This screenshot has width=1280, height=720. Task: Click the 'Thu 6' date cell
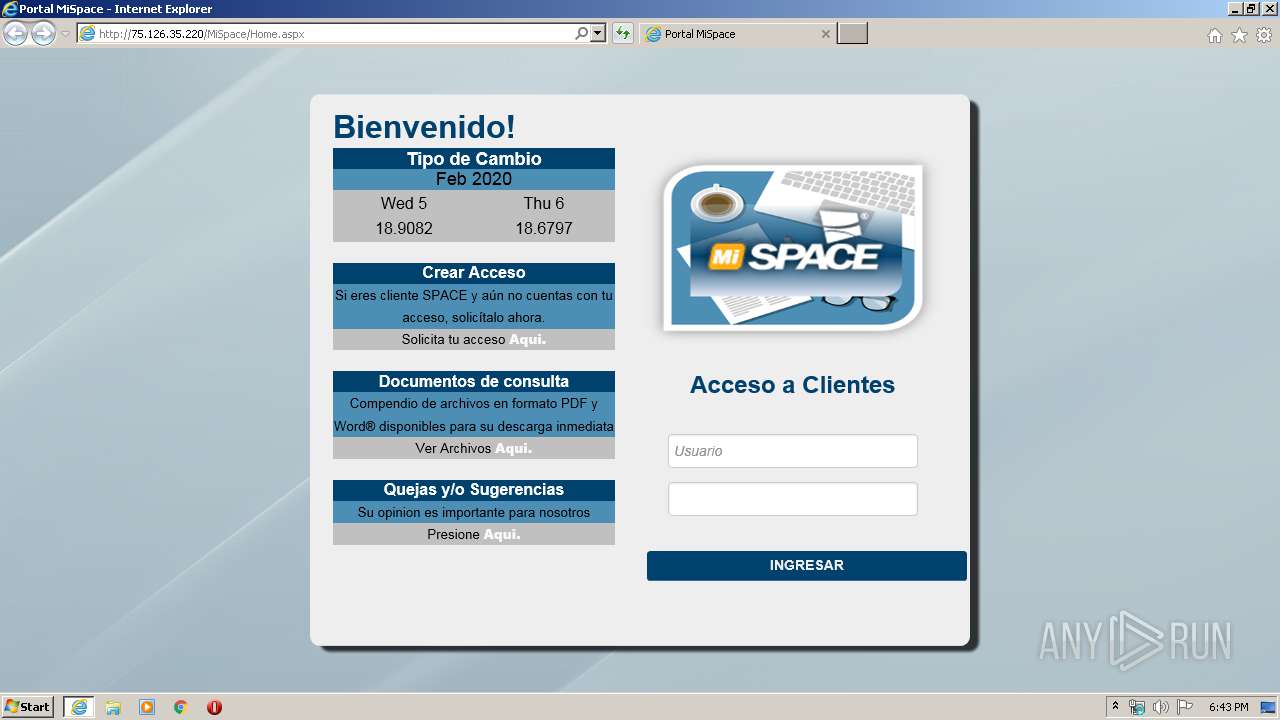pyautogui.click(x=544, y=203)
